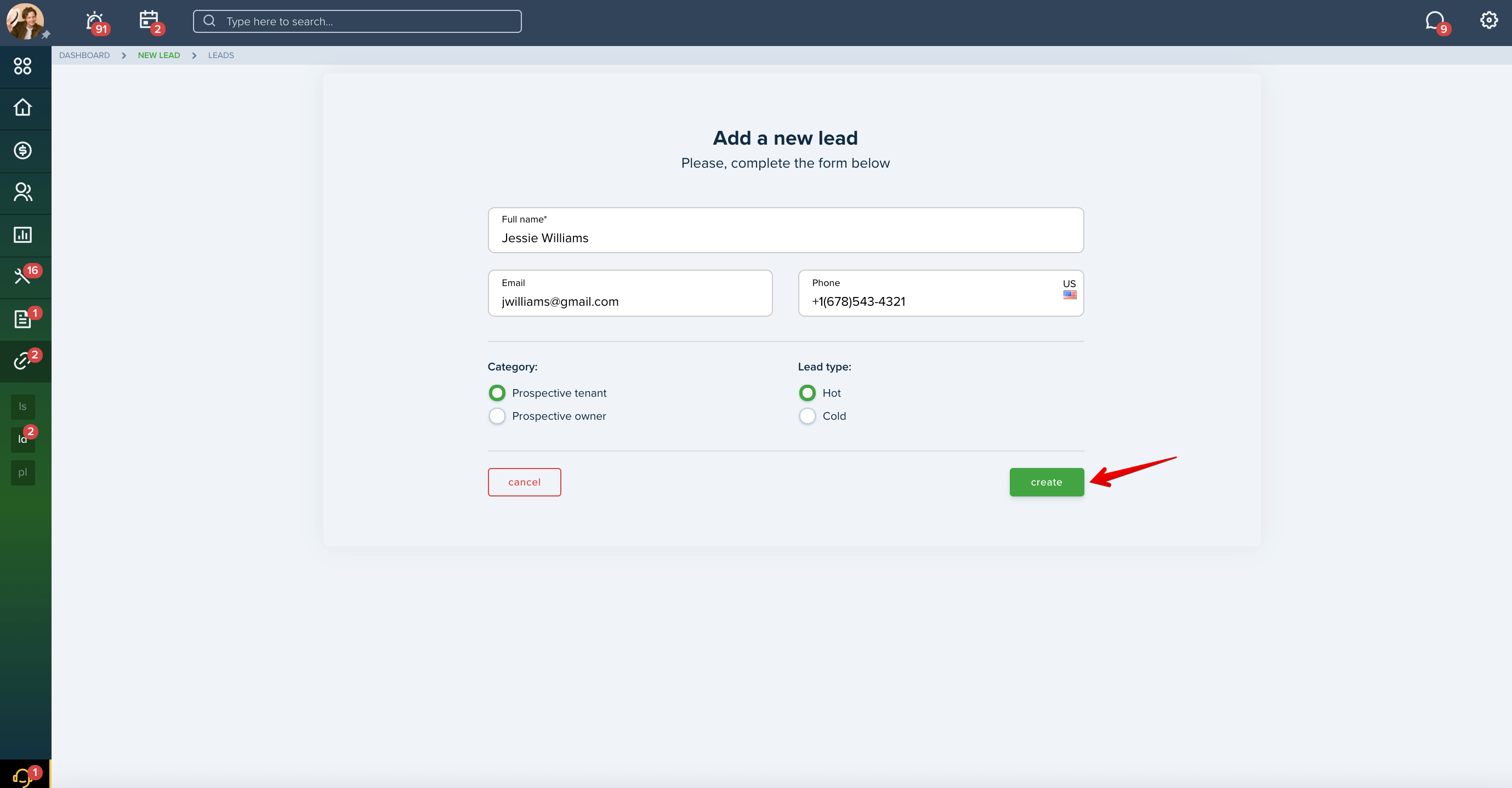The height and width of the screenshot is (788, 1512).
Task: Go to DASHBOARD breadcrumb
Action: click(x=84, y=55)
